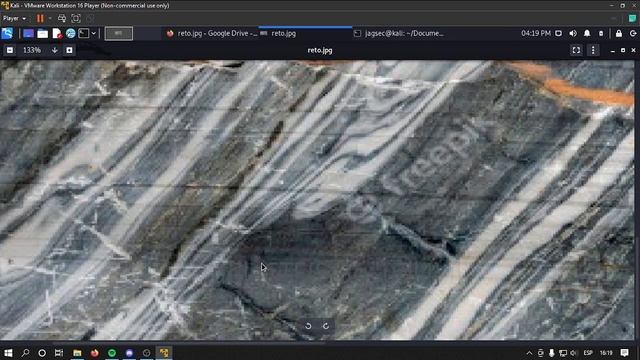Change the ESP input language
The height and width of the screenshot is (360, 640).
coord(588,353)
